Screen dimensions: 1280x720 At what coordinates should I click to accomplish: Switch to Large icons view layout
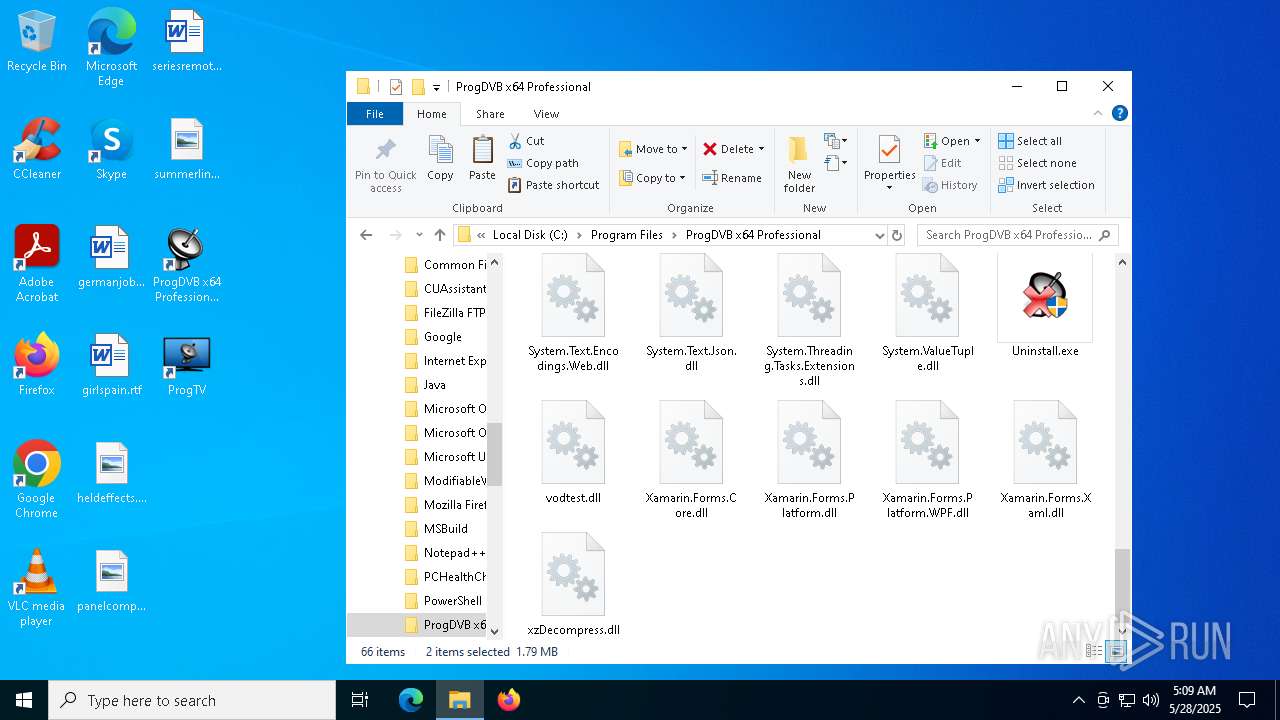coord(1116,651)
